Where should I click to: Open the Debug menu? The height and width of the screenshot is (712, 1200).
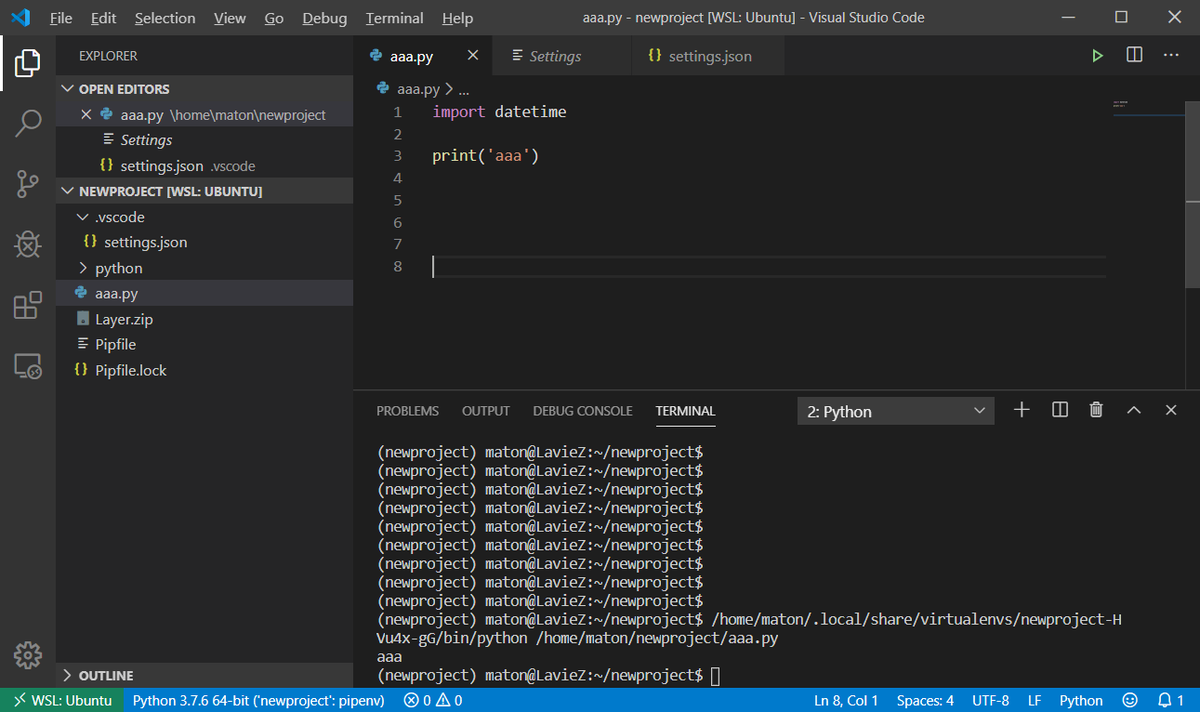pyautogui.click(x=325, y=18)
